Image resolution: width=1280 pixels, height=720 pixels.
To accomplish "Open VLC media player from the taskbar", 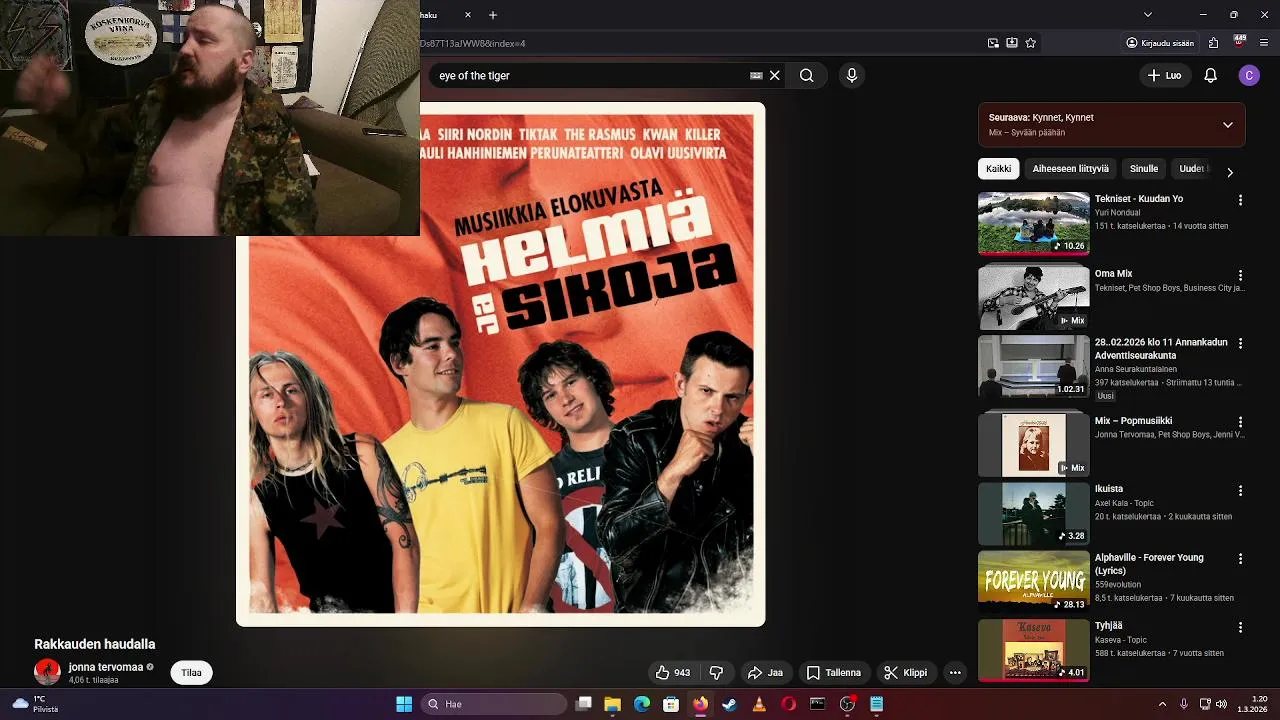I will (x=759, y=704).
